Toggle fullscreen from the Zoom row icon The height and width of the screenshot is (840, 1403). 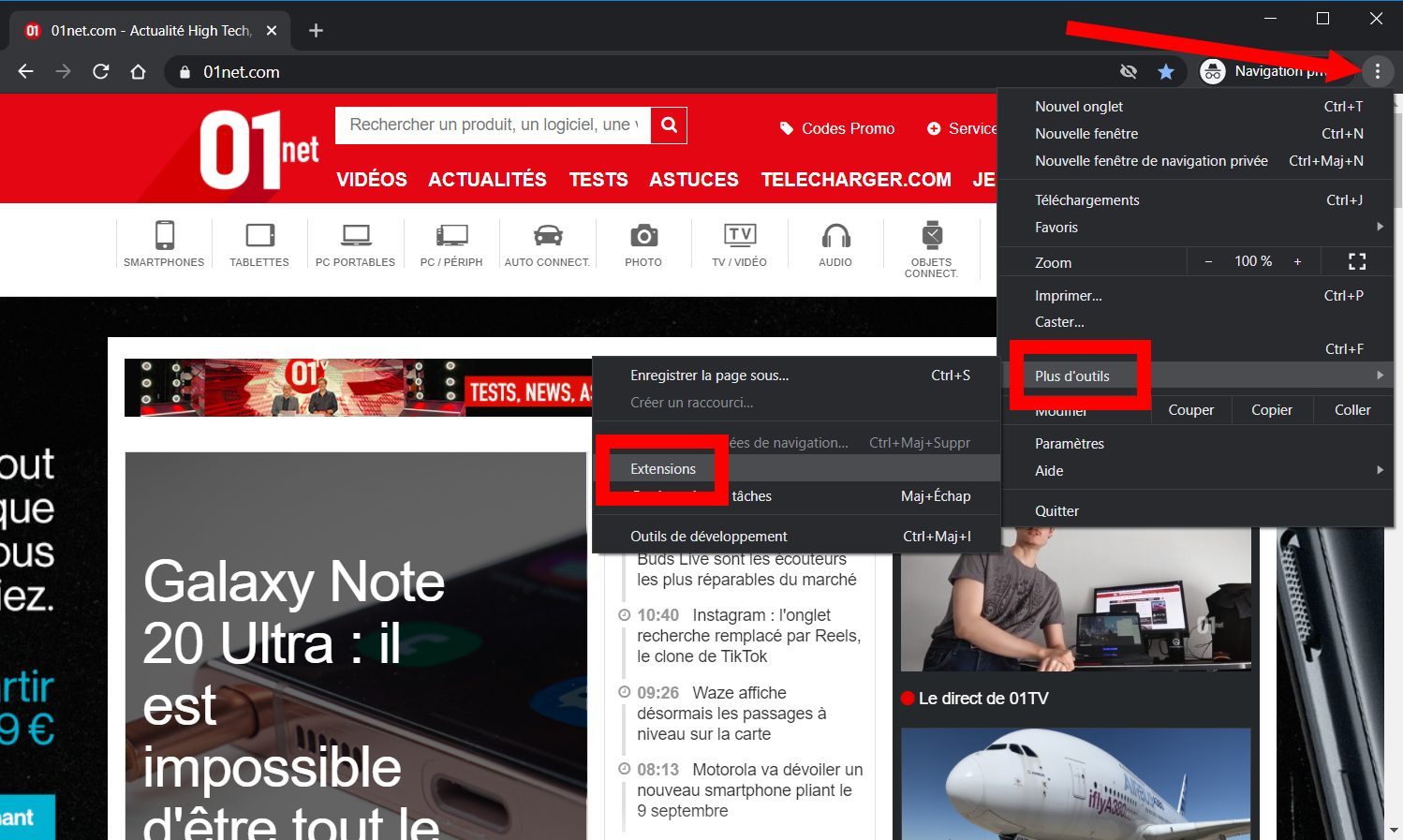point(1356,261)
